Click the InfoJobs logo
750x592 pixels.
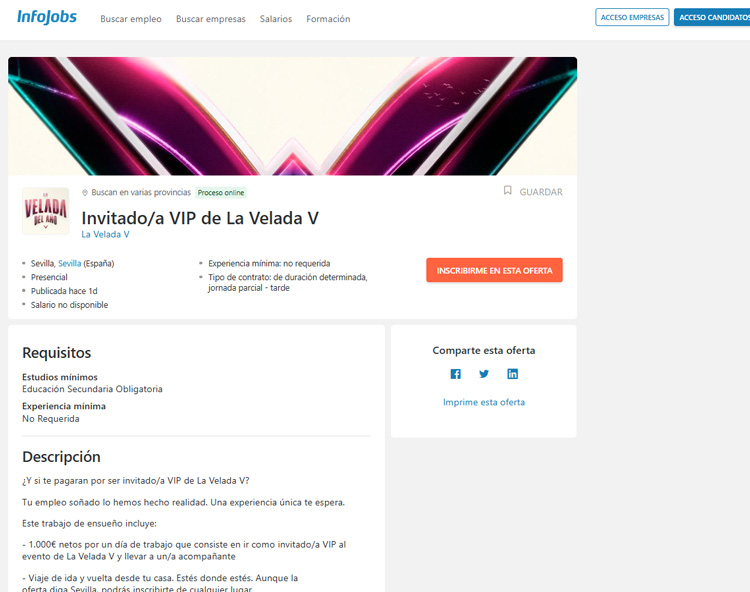[x=47, y=17]
